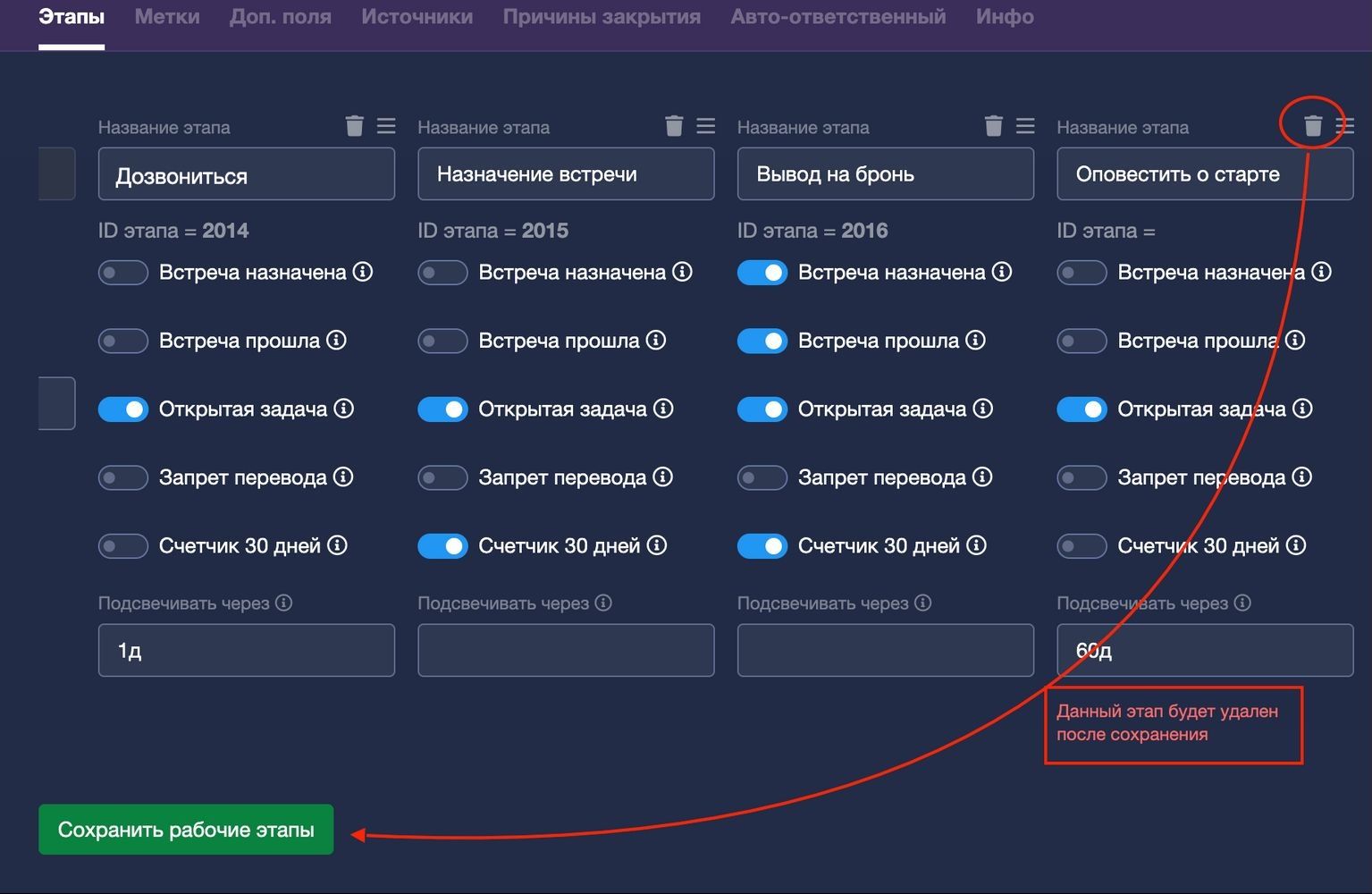Open the Доп. поля tab
The image size is (1372, 894).
click(x=281, y=17)
